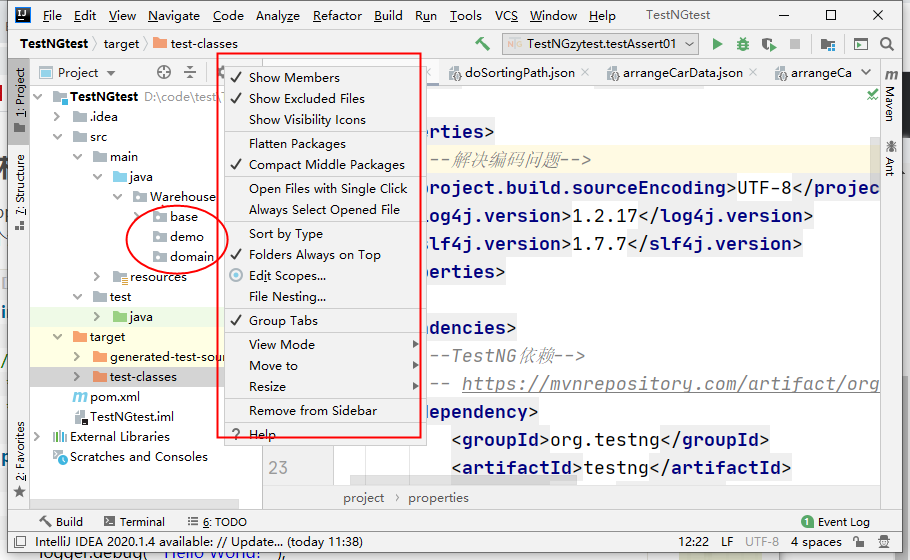Select pom.xml in project tree
Image resolution: width=910 pixels, height=560 pixels.
click(x=106, y=397)
